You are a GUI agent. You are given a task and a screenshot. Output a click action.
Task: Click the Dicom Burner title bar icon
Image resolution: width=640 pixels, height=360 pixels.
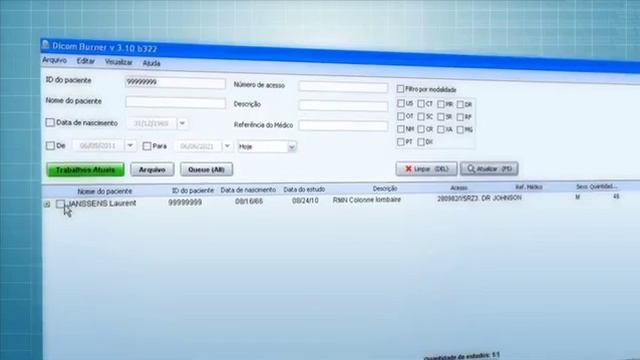(45, 44)
